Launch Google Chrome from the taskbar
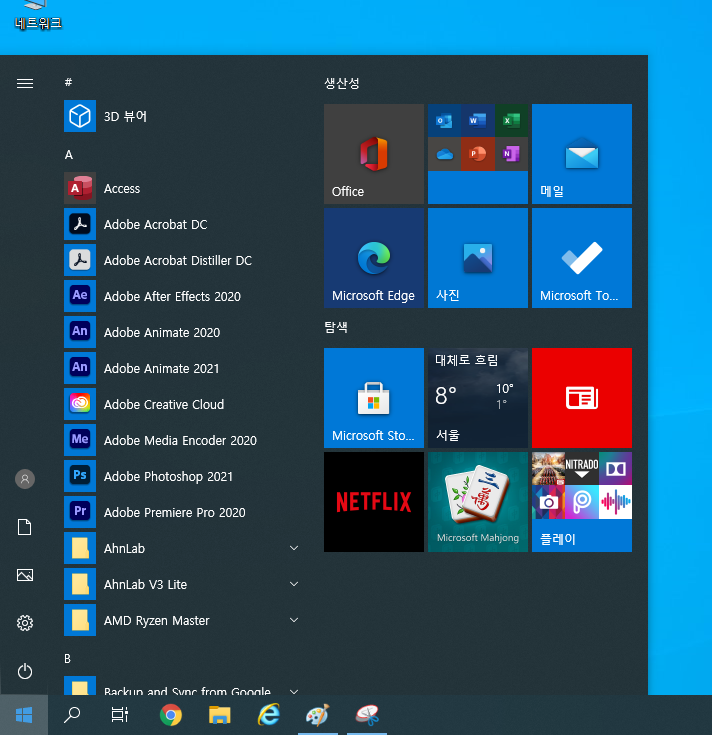 171,715
